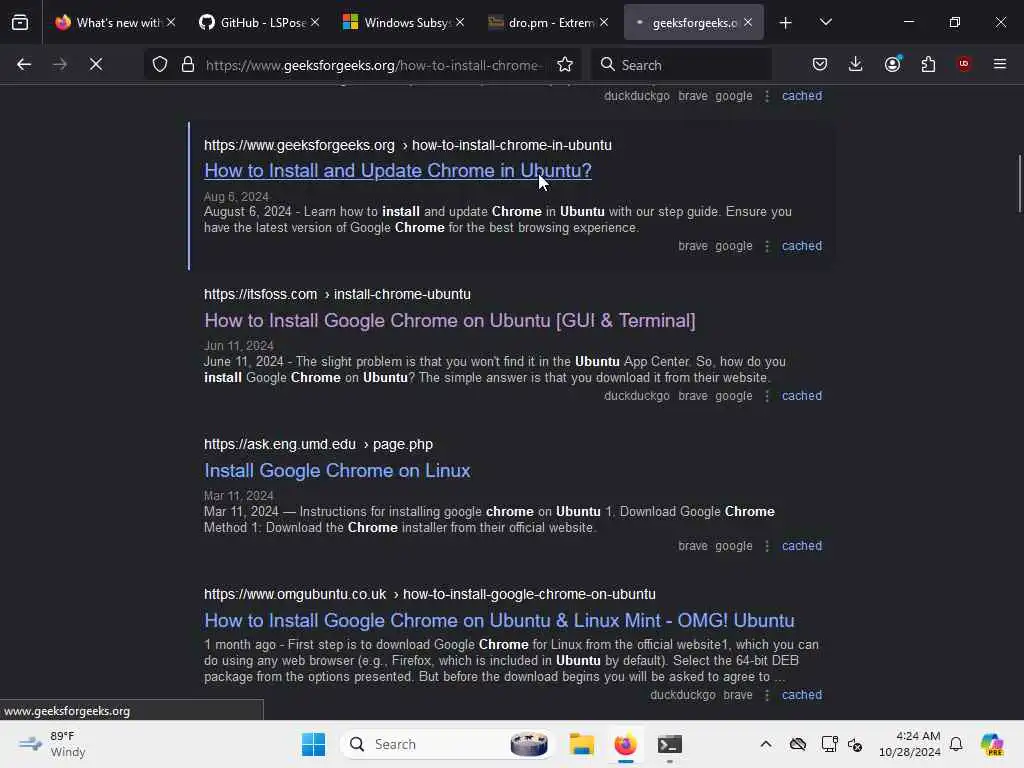Screen dimensions: 1024x768
Task: Open Firefox from the taskbar
Action: (626, 744)
